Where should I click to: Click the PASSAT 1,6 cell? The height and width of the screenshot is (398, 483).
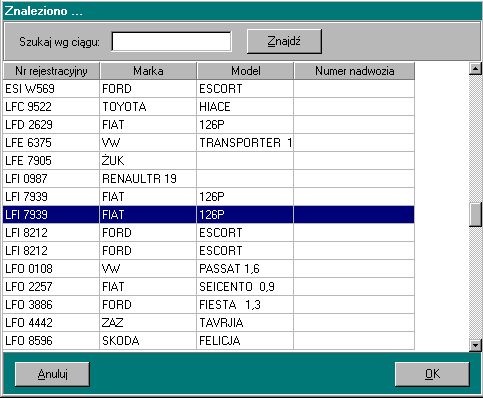(x=245, y=269)
